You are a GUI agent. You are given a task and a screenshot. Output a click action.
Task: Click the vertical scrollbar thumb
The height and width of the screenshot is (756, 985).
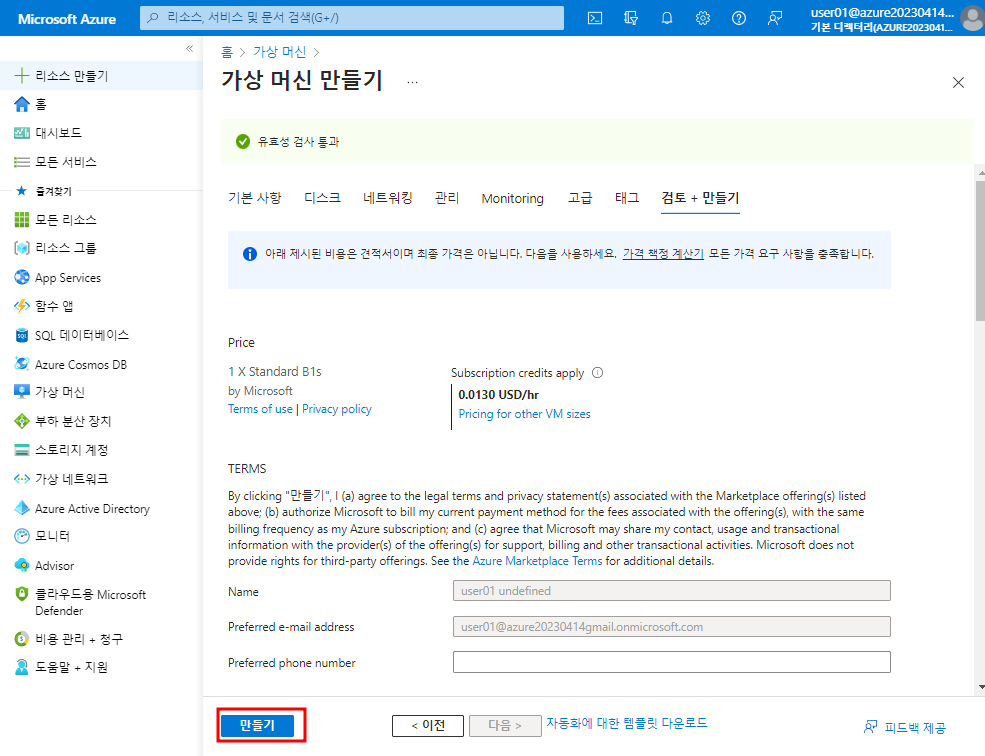pyautogui.click(x=980, y=251)
